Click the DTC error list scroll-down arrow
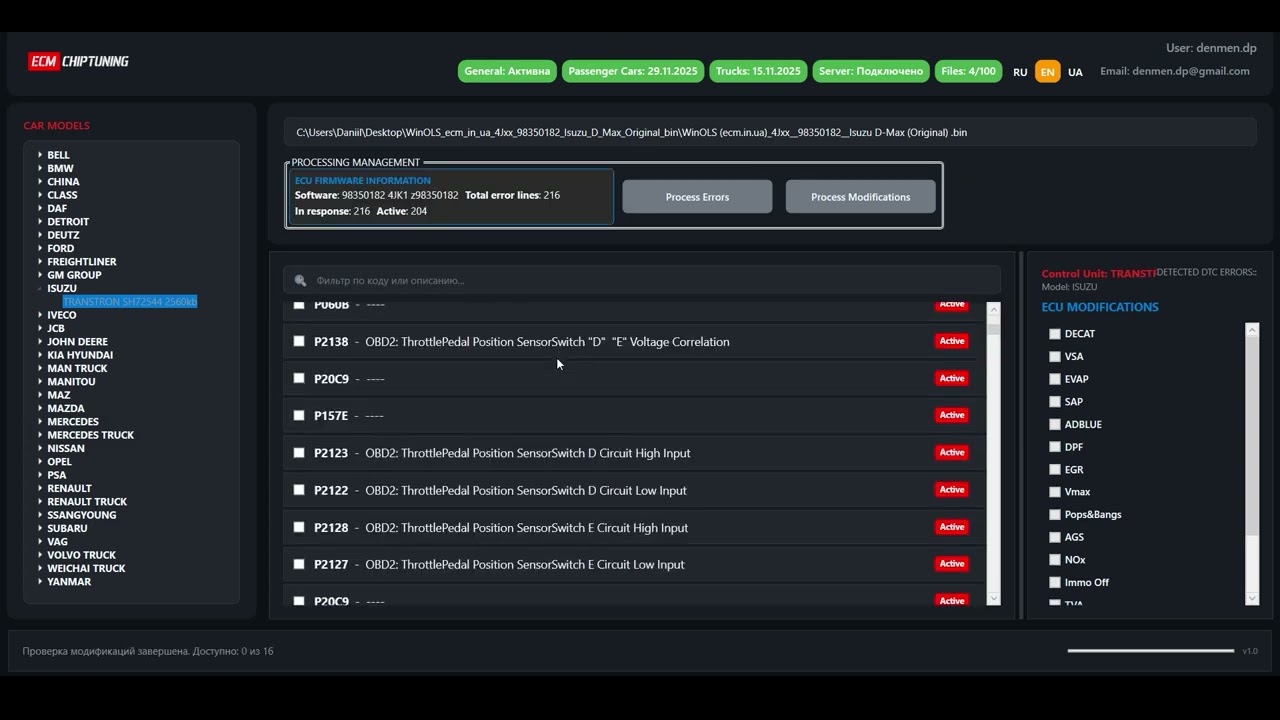The image size is (1280, 720). 993,598
